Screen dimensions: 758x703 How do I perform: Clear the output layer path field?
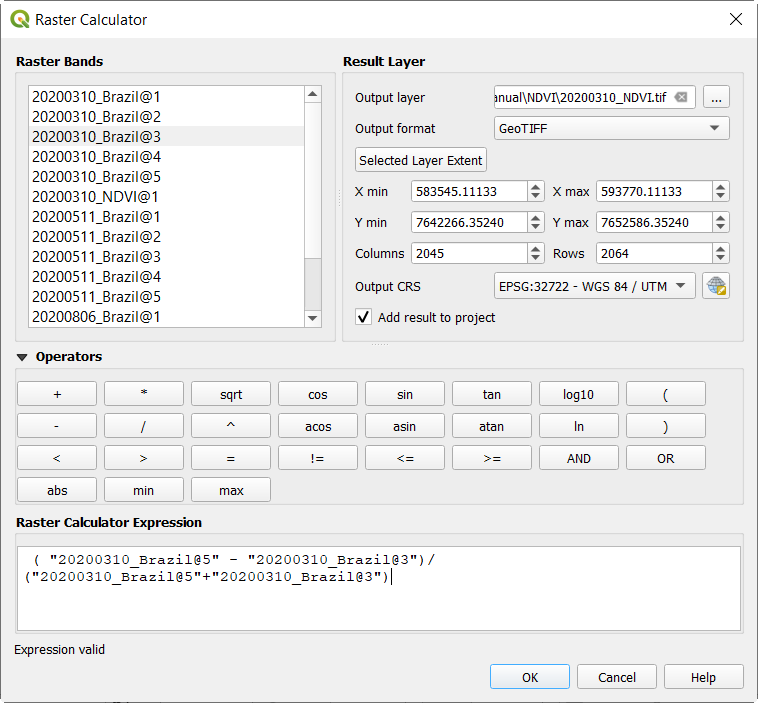[x=680, y=97]
